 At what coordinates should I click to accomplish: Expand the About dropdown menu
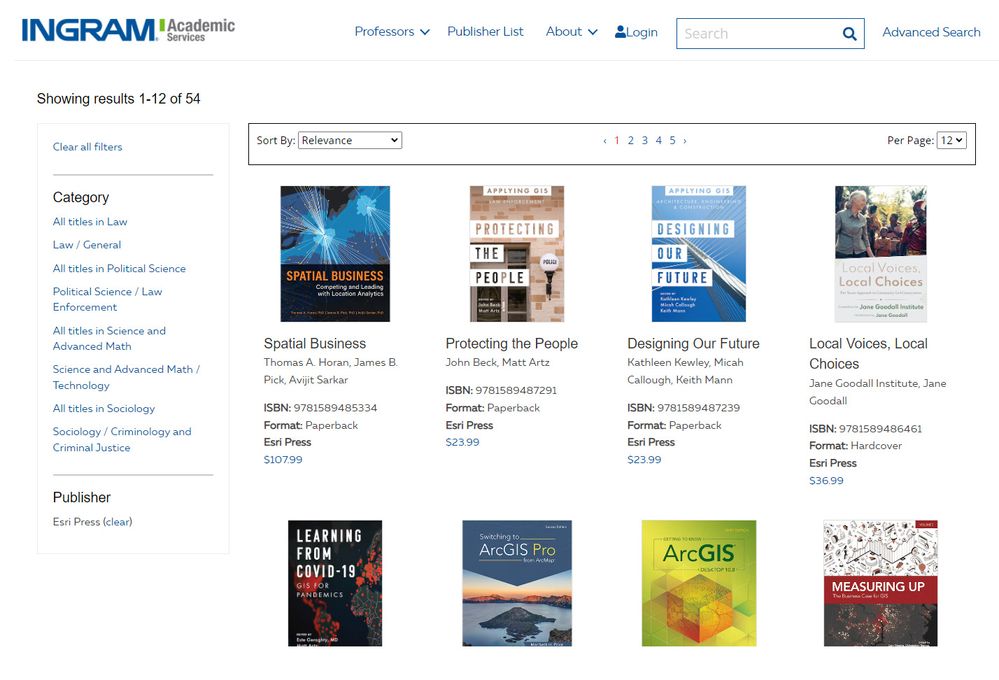(x=570, y=31)
